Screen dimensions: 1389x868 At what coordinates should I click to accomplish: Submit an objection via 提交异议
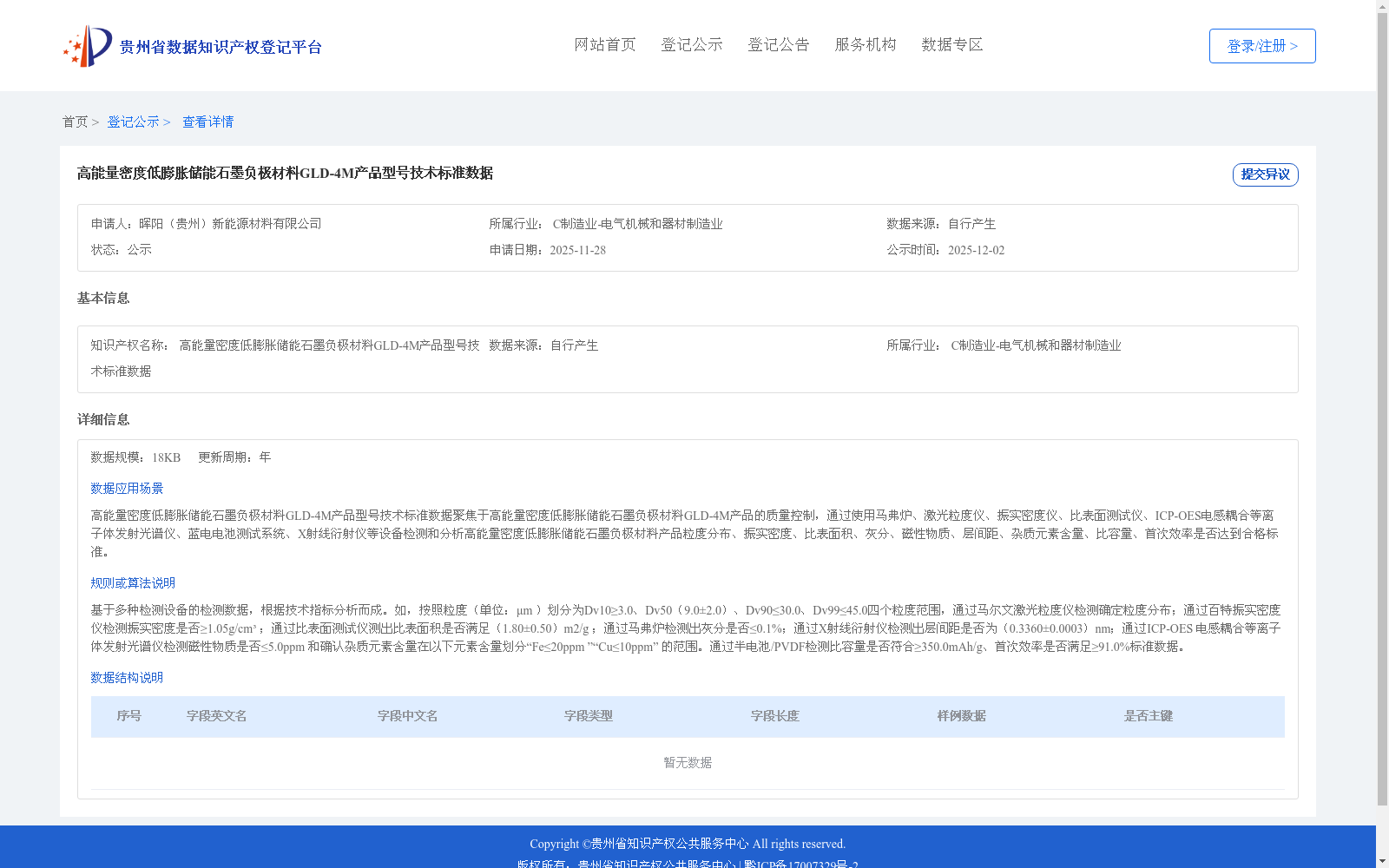click(1266, 174)
